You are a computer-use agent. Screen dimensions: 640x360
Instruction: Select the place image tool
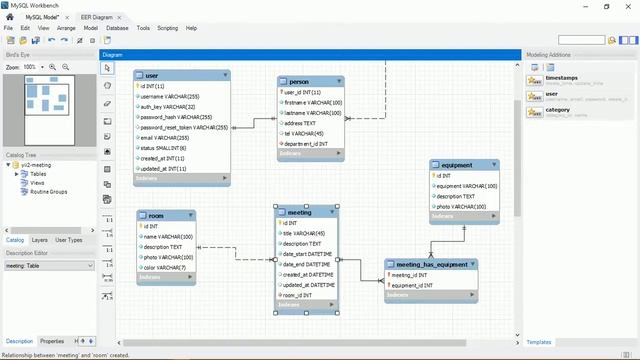click(x=107, y=151)
